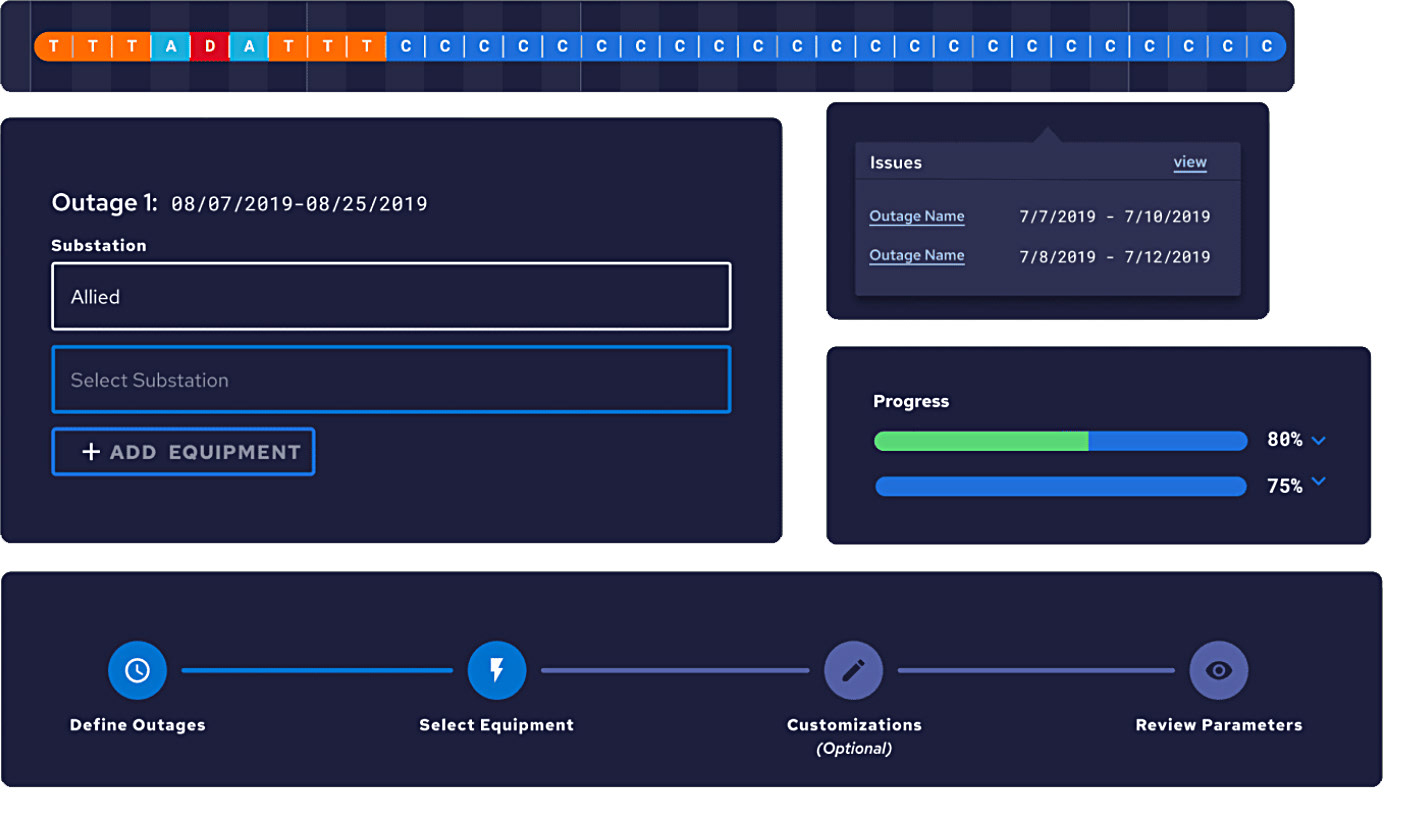1407x821 pixels.
Task: Click the Select Equipment step label
Action: (497, 725)
